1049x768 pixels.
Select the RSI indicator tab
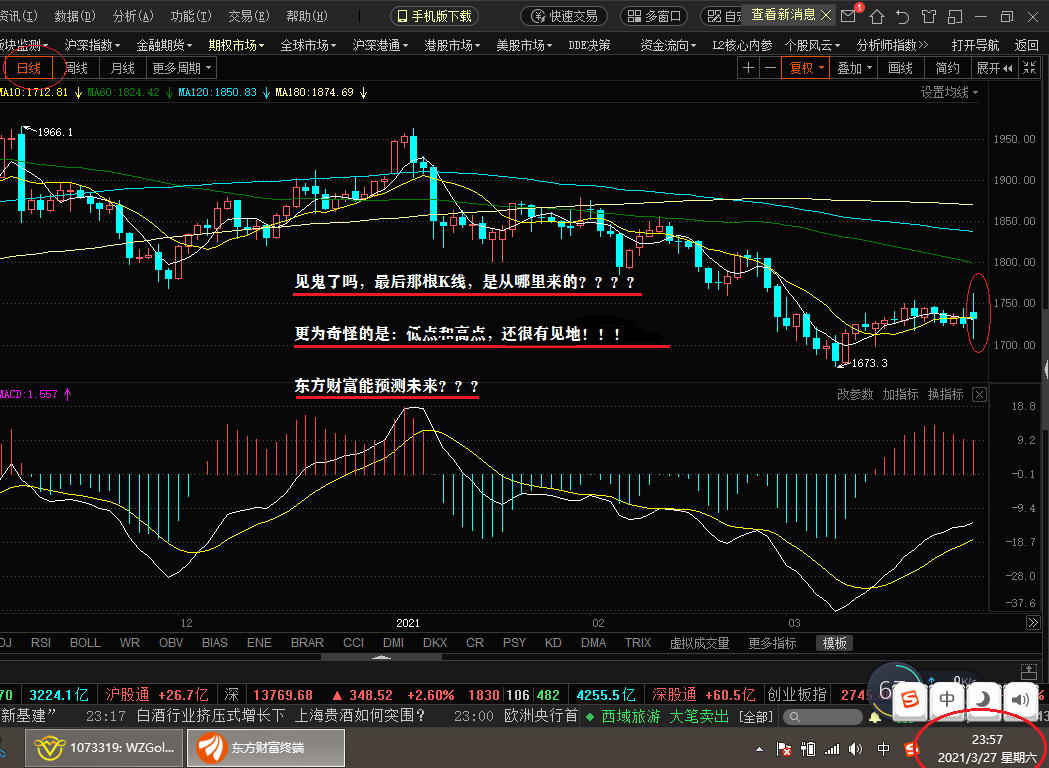click(41, 642)
